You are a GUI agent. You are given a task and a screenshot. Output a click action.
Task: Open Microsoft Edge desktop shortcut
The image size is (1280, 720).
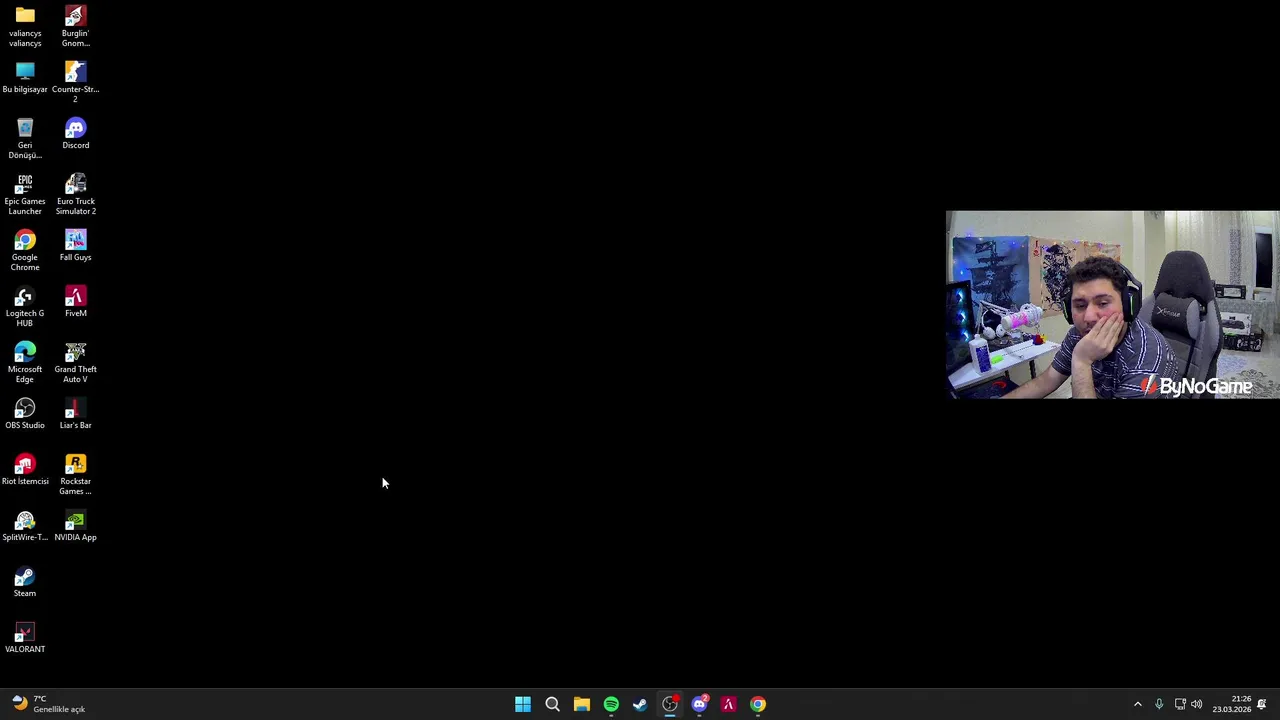click(x=25, y=362)
